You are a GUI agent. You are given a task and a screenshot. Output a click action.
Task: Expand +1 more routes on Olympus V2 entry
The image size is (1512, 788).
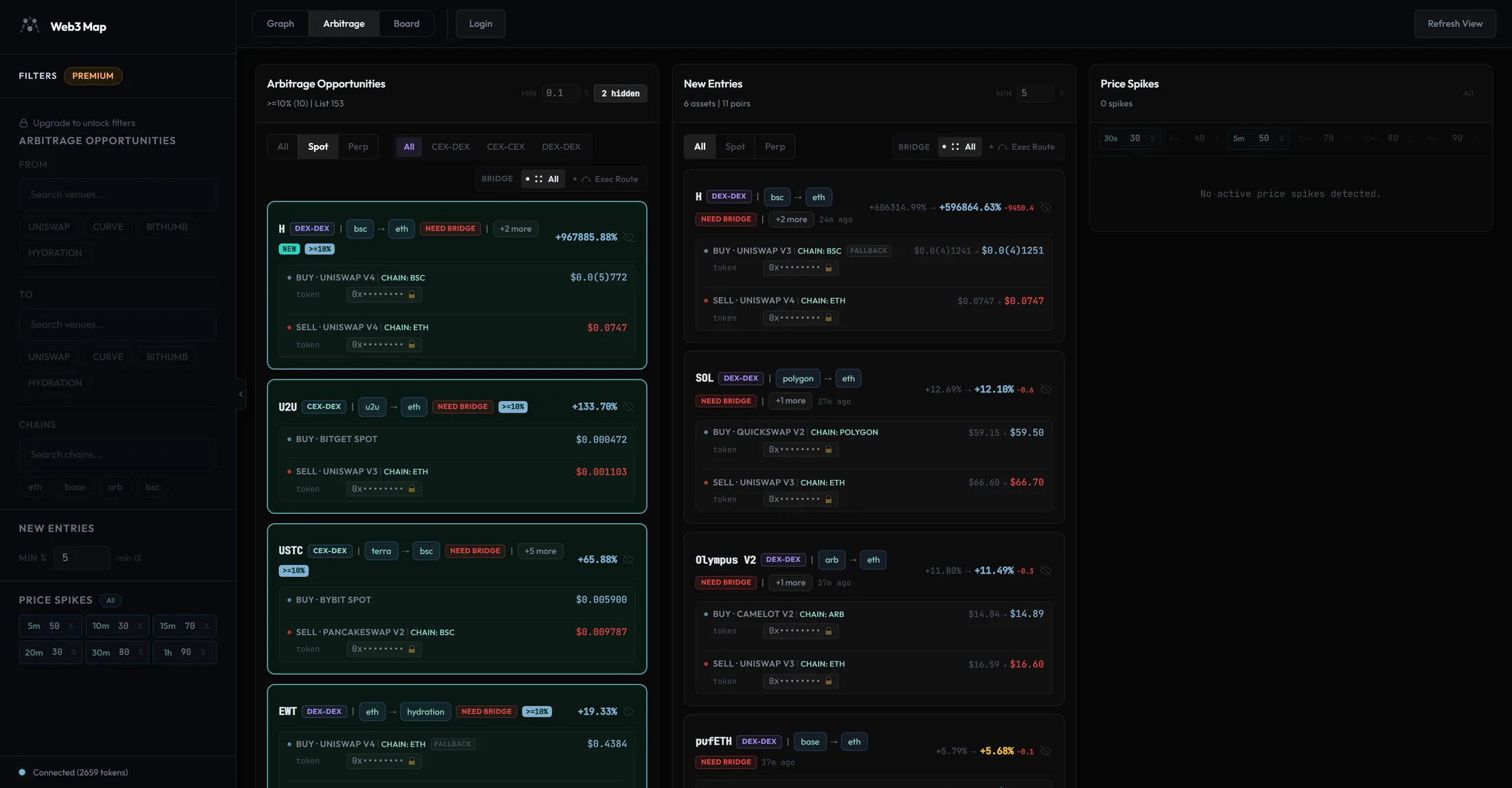click(x=790, y=582)
